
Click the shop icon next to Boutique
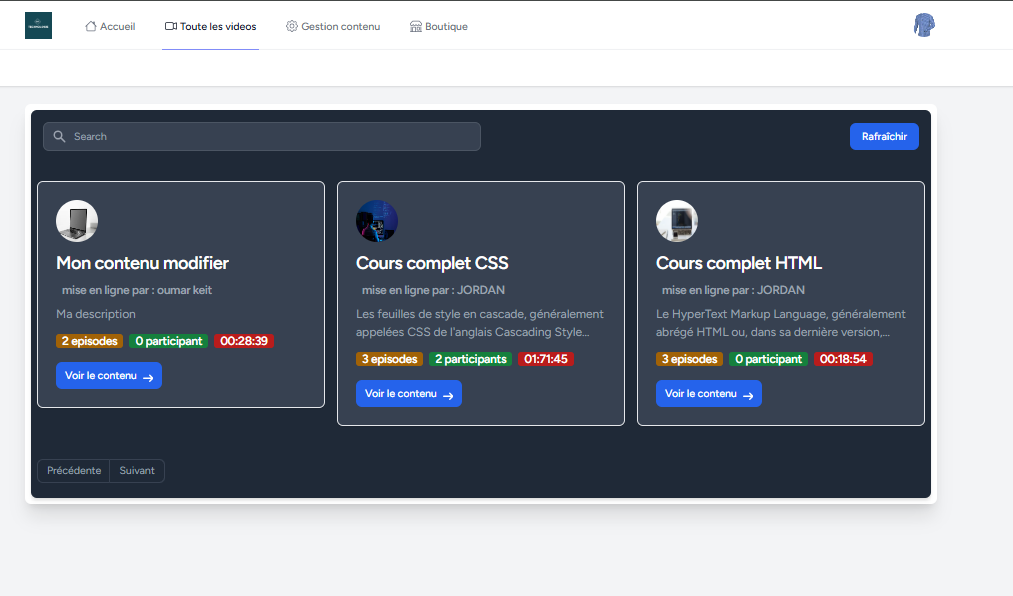point(416,26)
